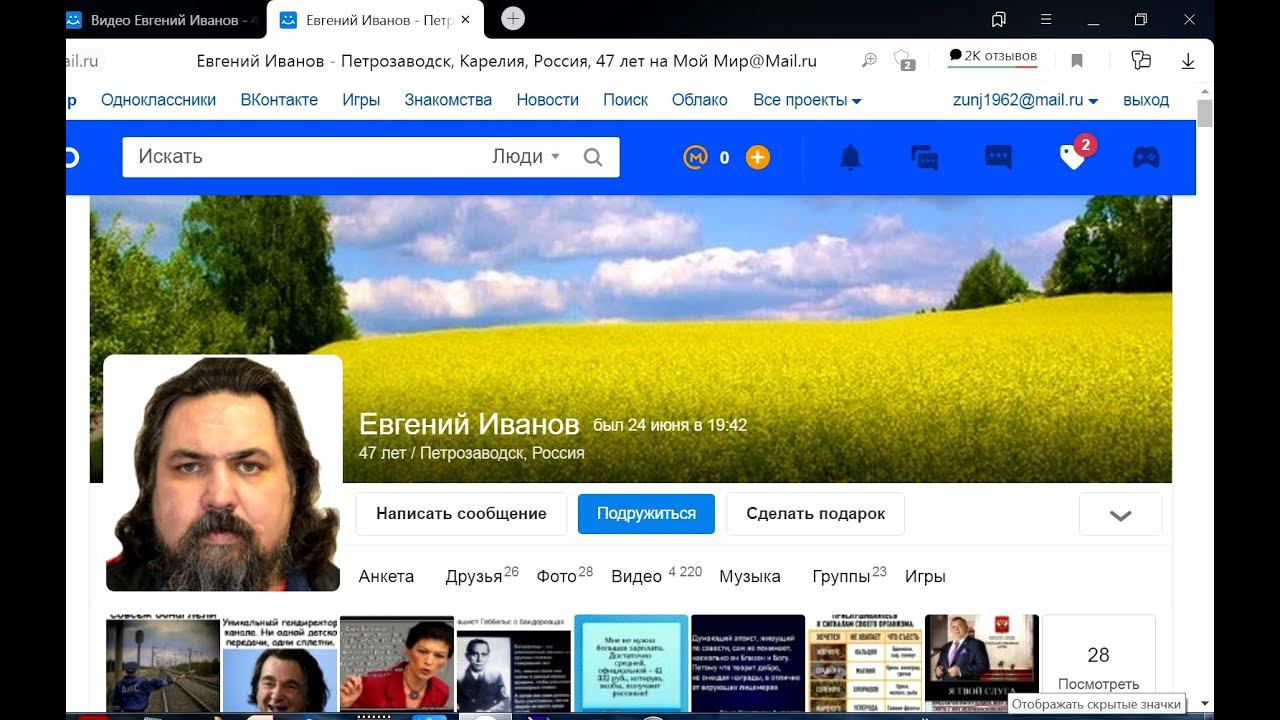Click the orange coin balance icon

click(695, 157)
